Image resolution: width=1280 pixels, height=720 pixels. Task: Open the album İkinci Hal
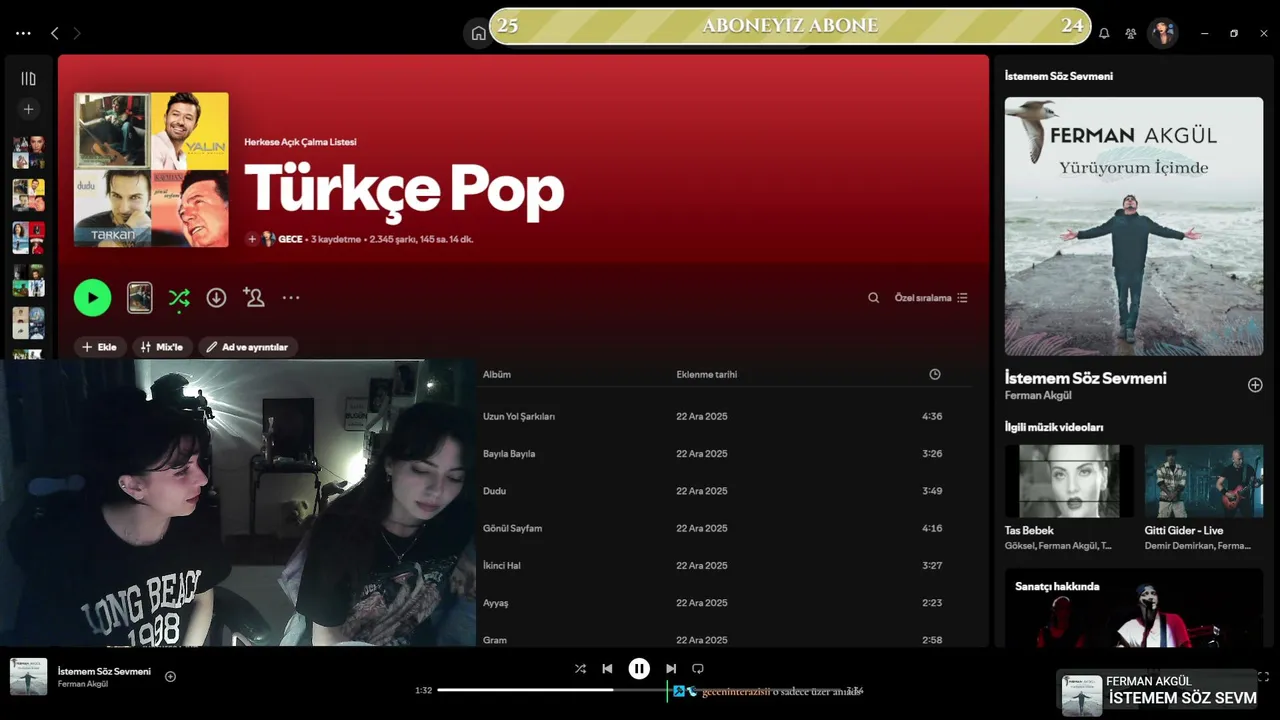pos(502,566)
